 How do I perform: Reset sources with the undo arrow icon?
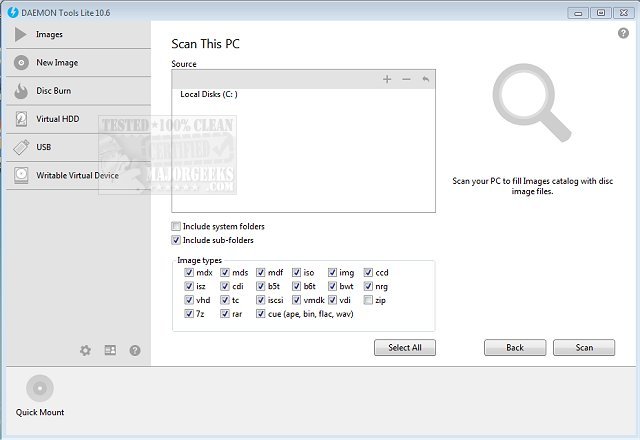tap(426, 79)
